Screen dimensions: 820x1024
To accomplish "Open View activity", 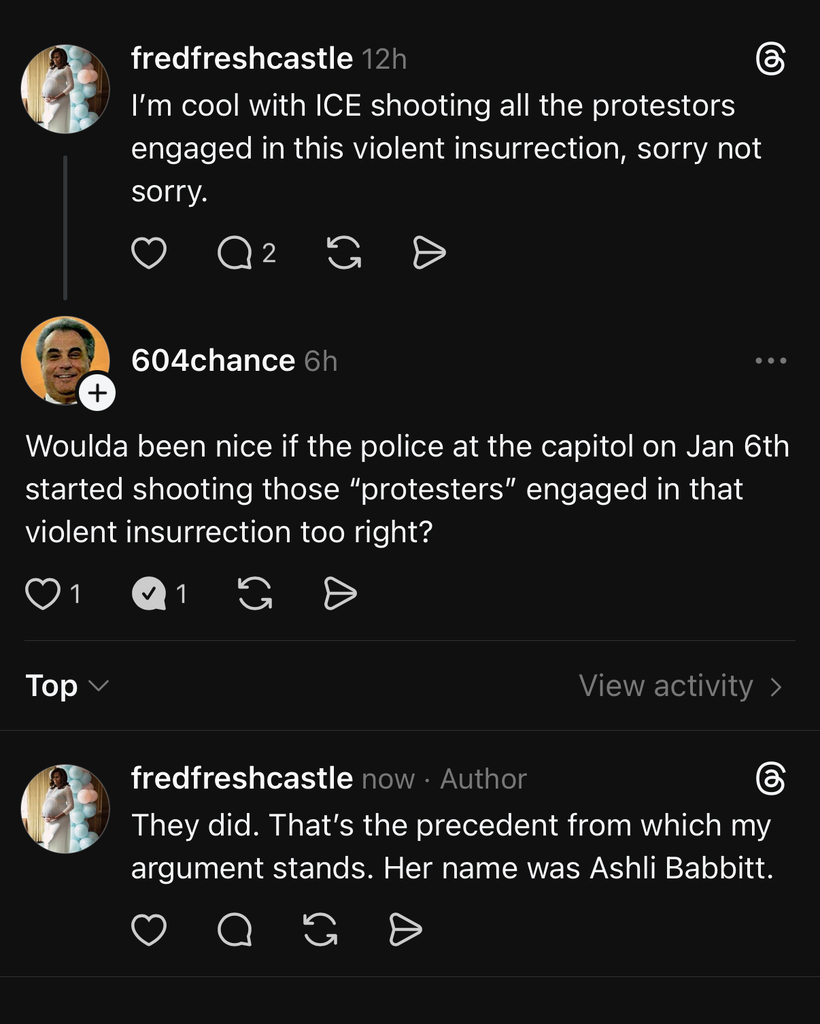I will (680, 686).
